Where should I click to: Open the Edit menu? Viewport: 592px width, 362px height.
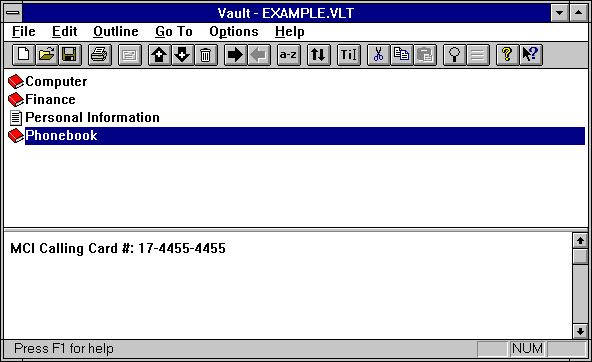65,31
